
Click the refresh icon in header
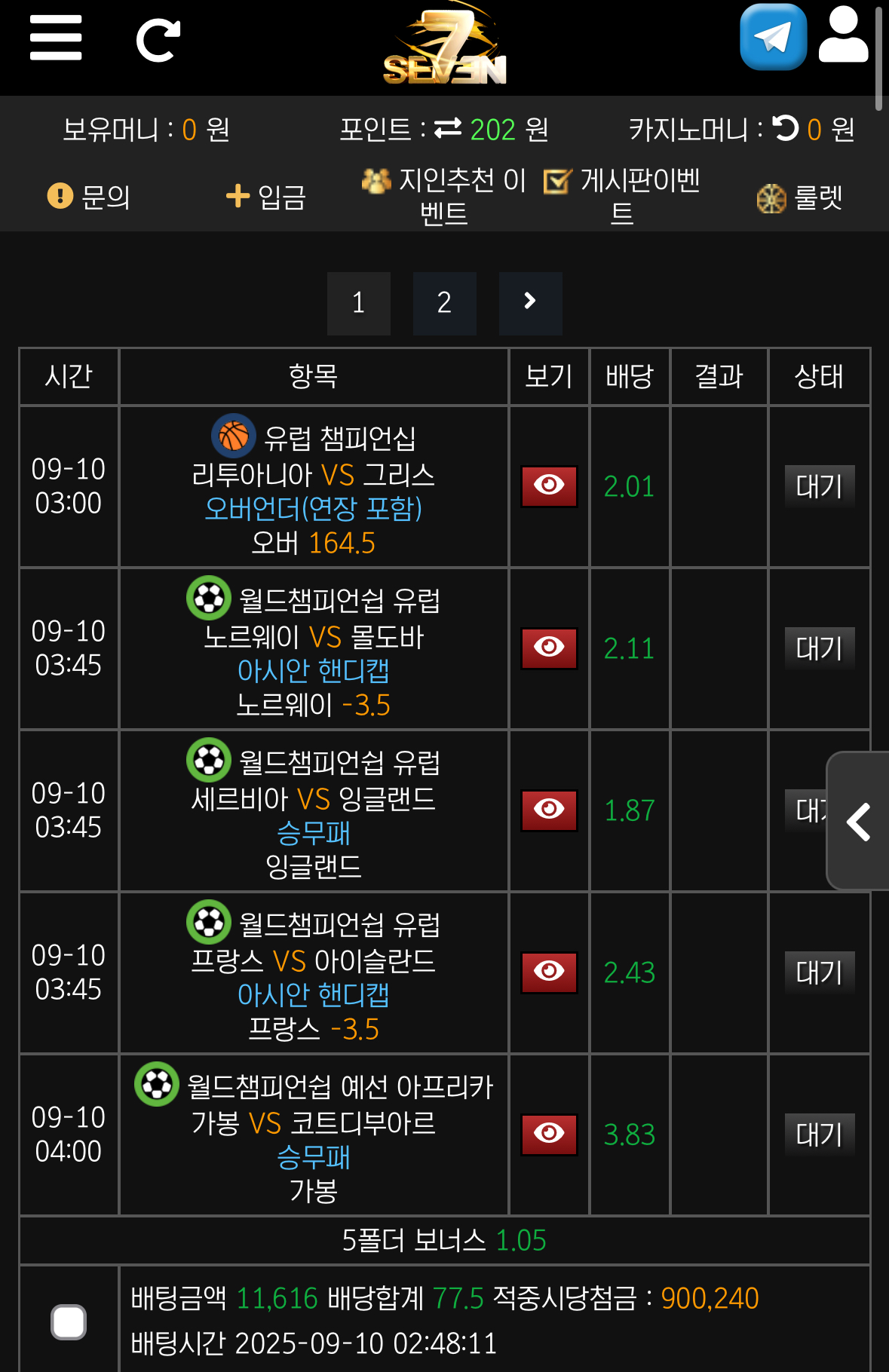(x=158, y=41)
